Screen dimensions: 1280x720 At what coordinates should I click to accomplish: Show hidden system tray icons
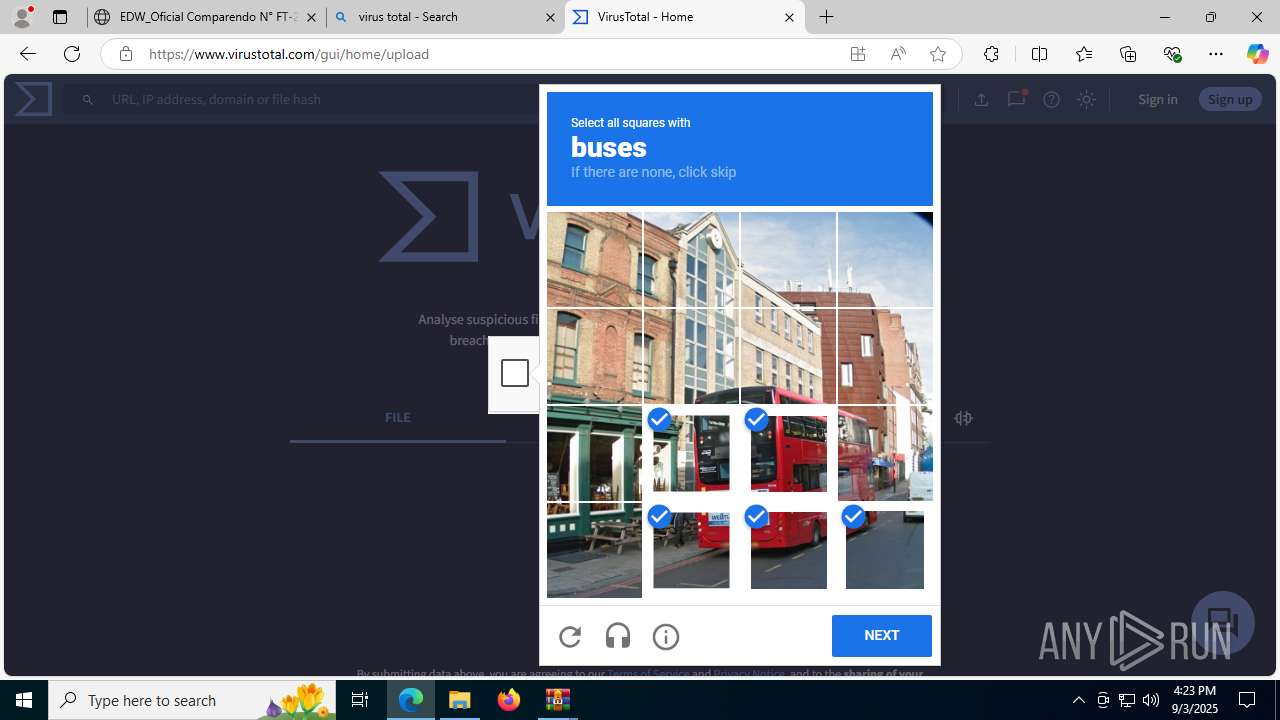[x=1078, y=700]
